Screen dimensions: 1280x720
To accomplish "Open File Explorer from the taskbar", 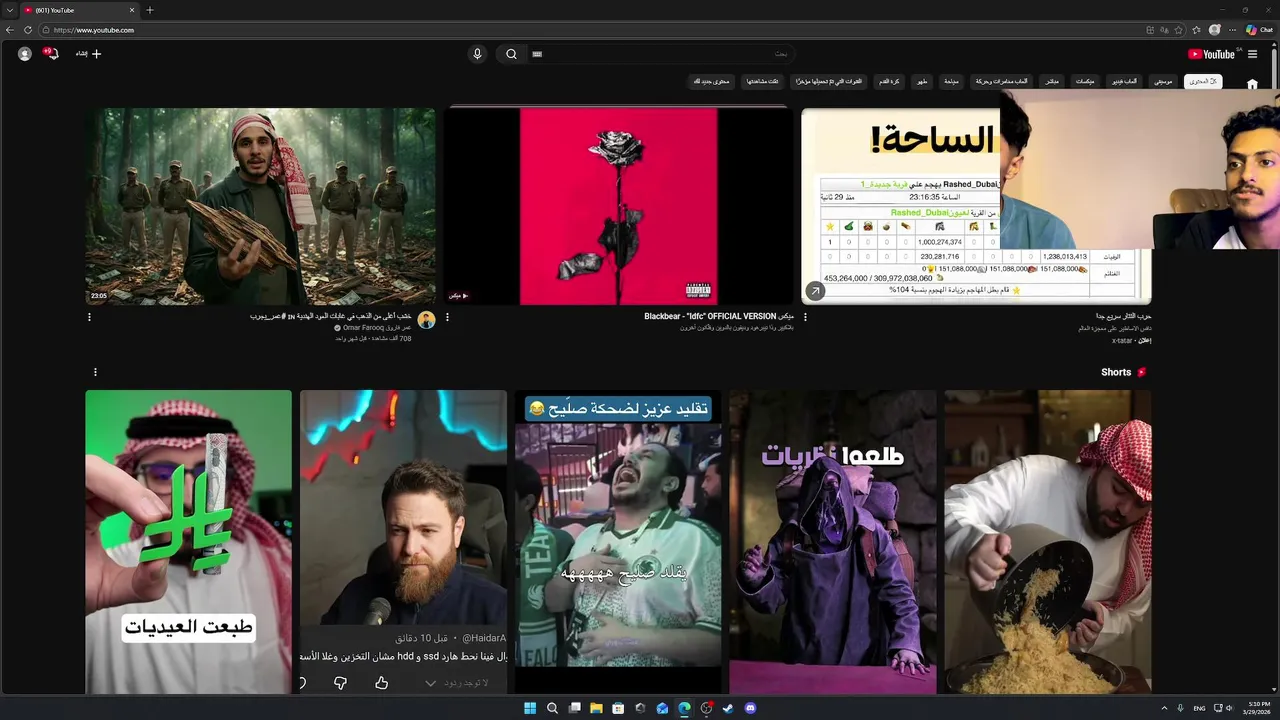I will [x=596, y=708].
